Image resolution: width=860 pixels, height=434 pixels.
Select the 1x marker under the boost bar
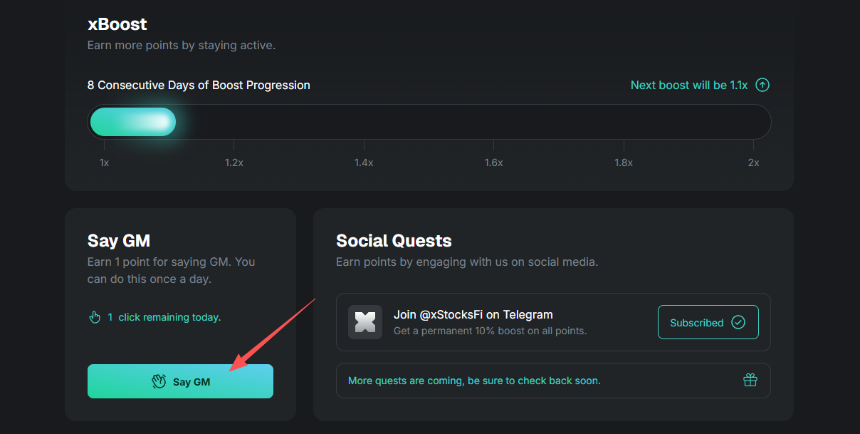tap(104, 162)
